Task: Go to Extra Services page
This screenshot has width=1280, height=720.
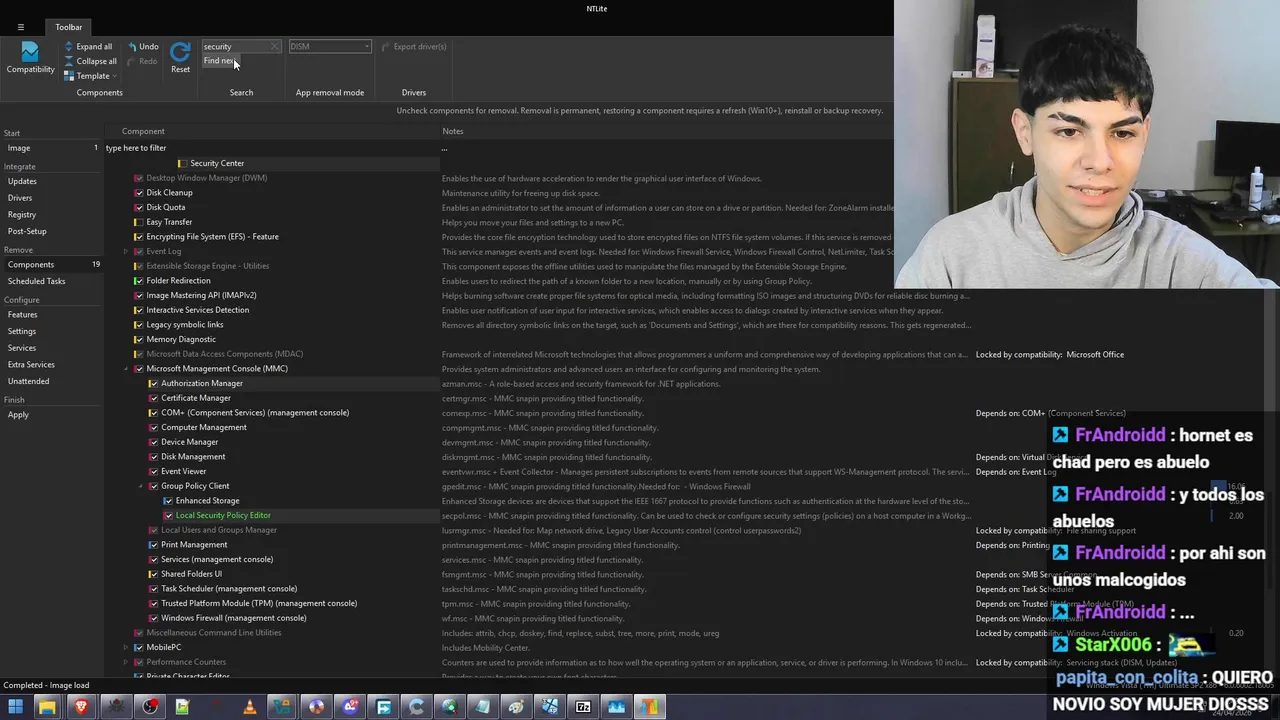Action: [31, 364]
